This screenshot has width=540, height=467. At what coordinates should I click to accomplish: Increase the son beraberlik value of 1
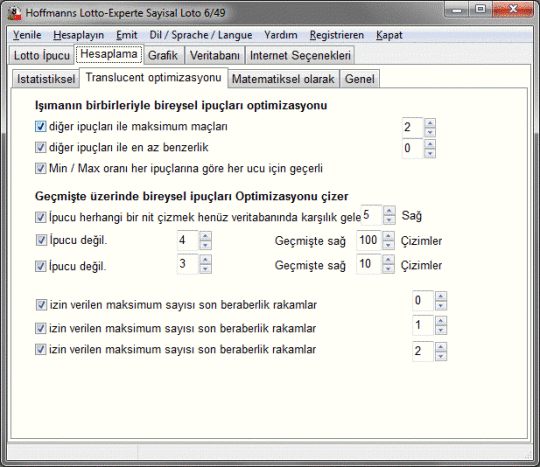click(441, 321)
